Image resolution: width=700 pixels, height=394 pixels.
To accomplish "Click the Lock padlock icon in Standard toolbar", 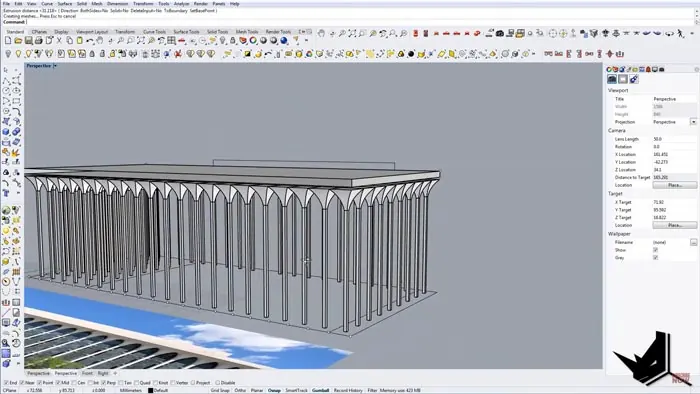I will (233, 41).
